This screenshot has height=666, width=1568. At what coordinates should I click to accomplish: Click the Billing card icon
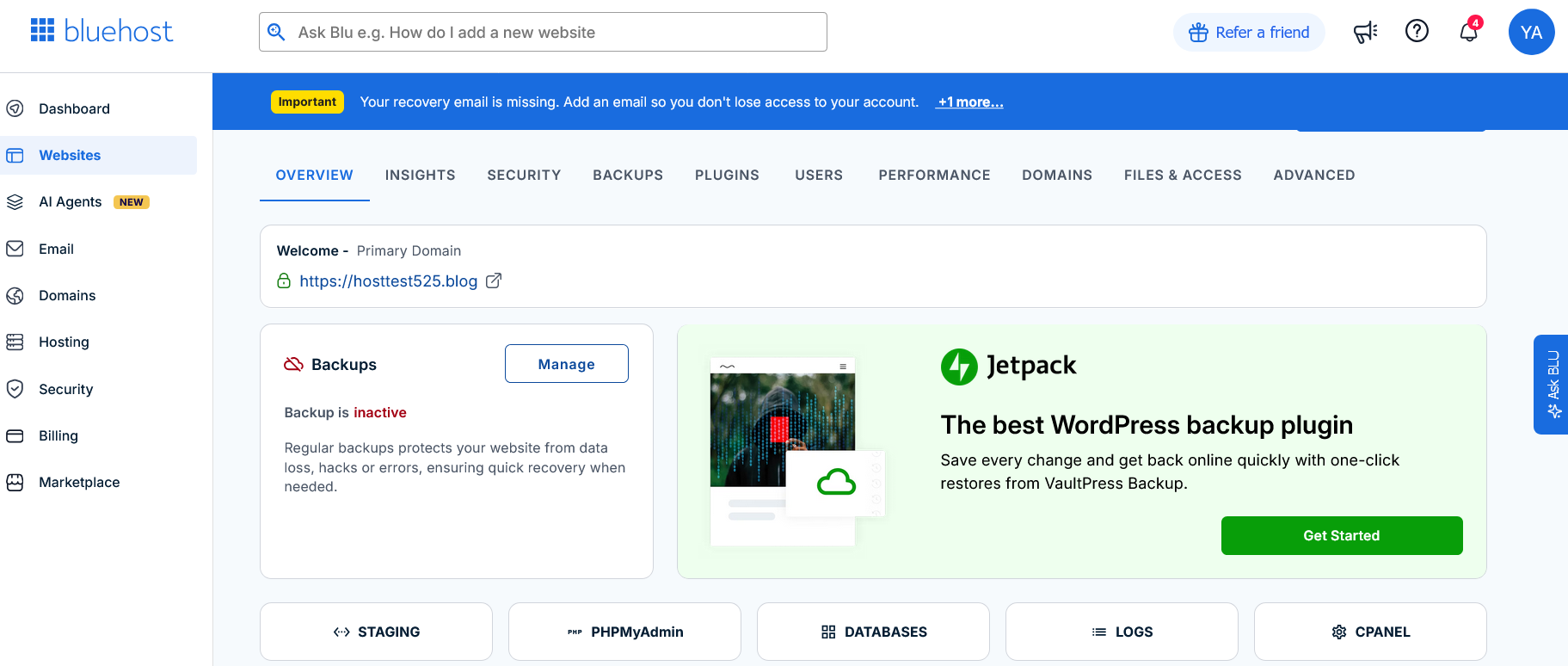(15, 435)
